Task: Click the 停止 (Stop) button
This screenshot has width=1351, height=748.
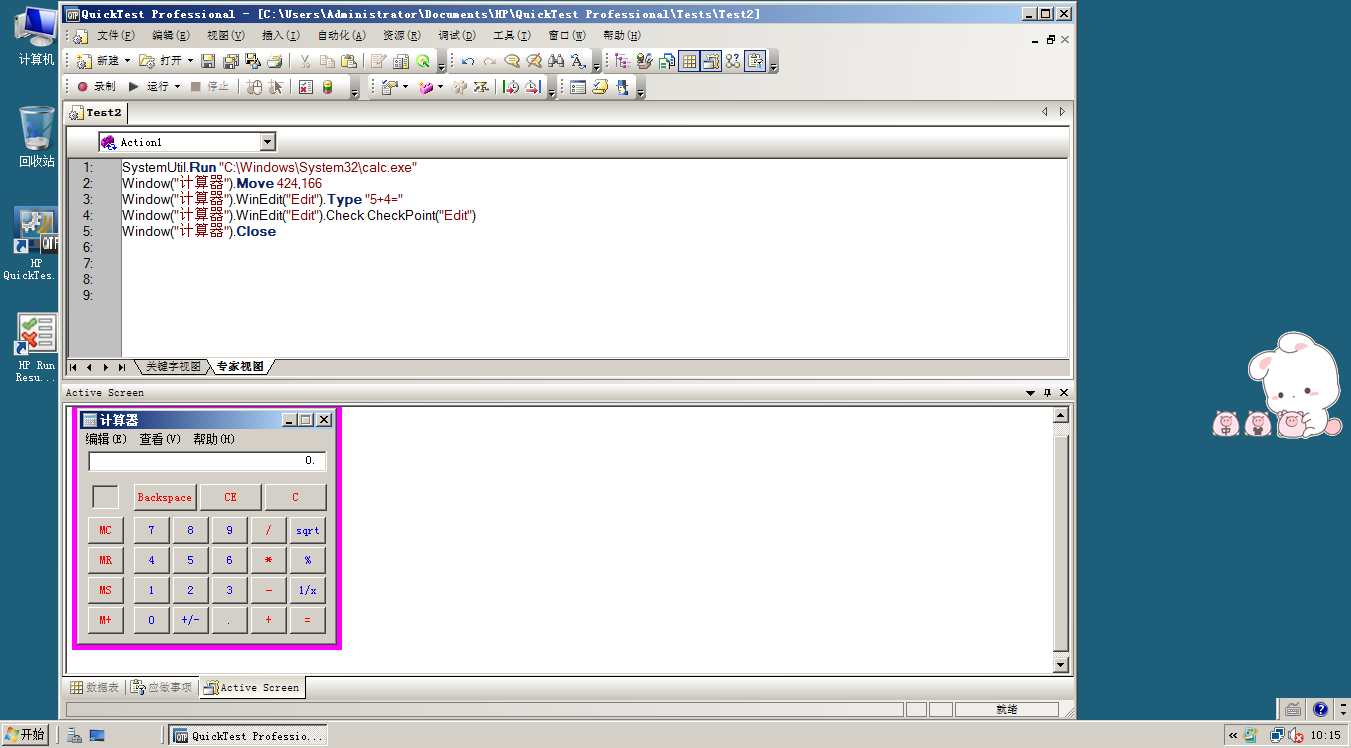Action: 211,87
